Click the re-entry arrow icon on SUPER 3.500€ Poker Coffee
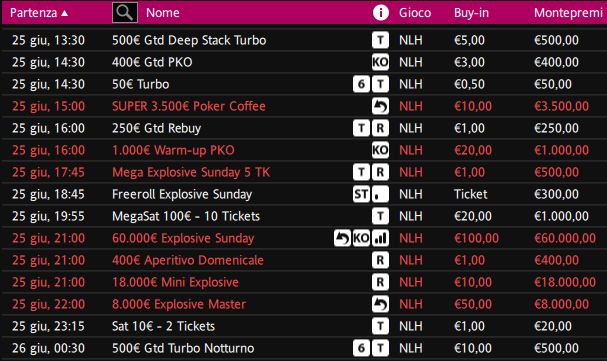 coord(380,106)
